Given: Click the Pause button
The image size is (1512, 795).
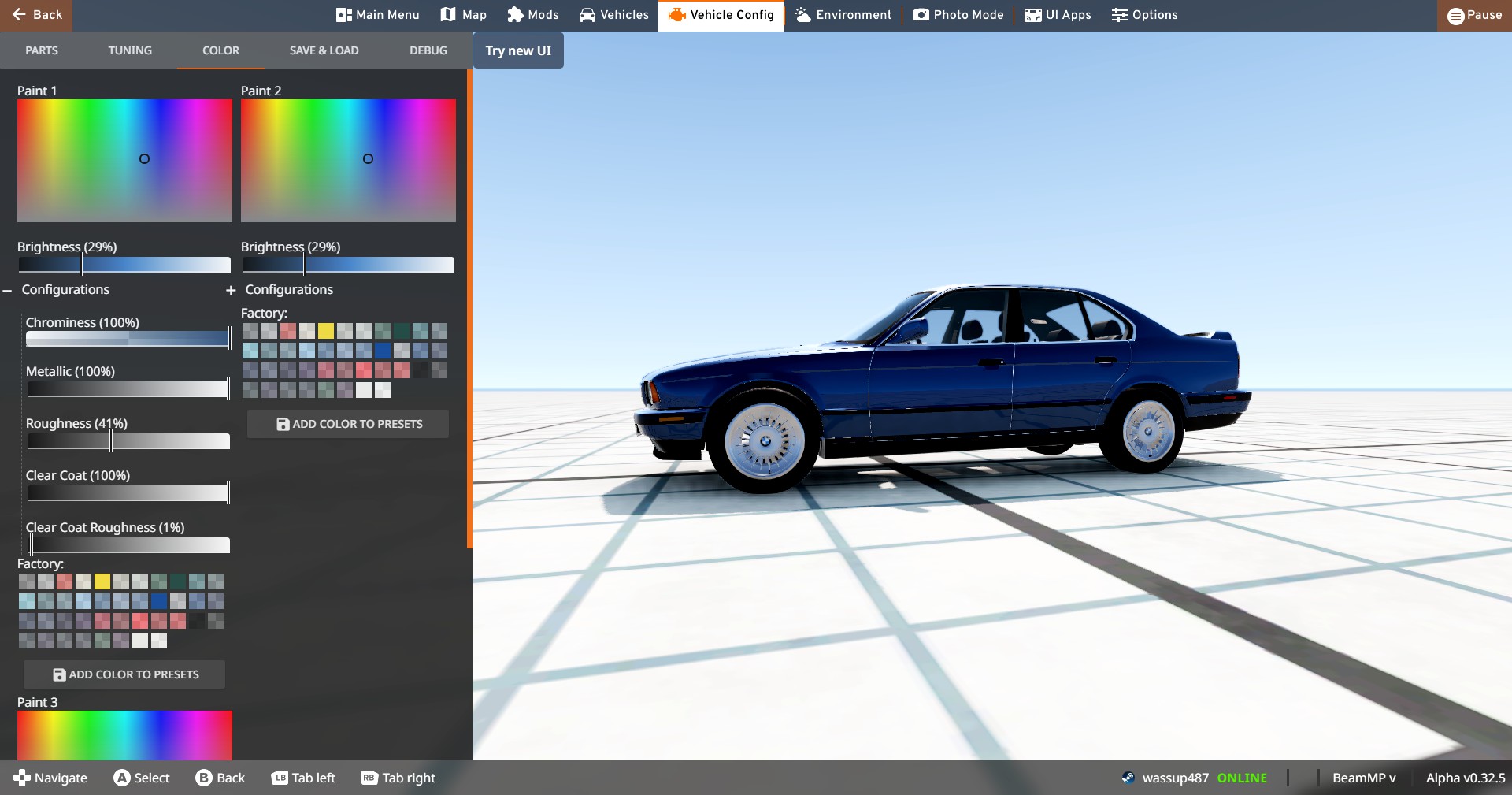Looking at the screenshot, I should [1474, 15].
